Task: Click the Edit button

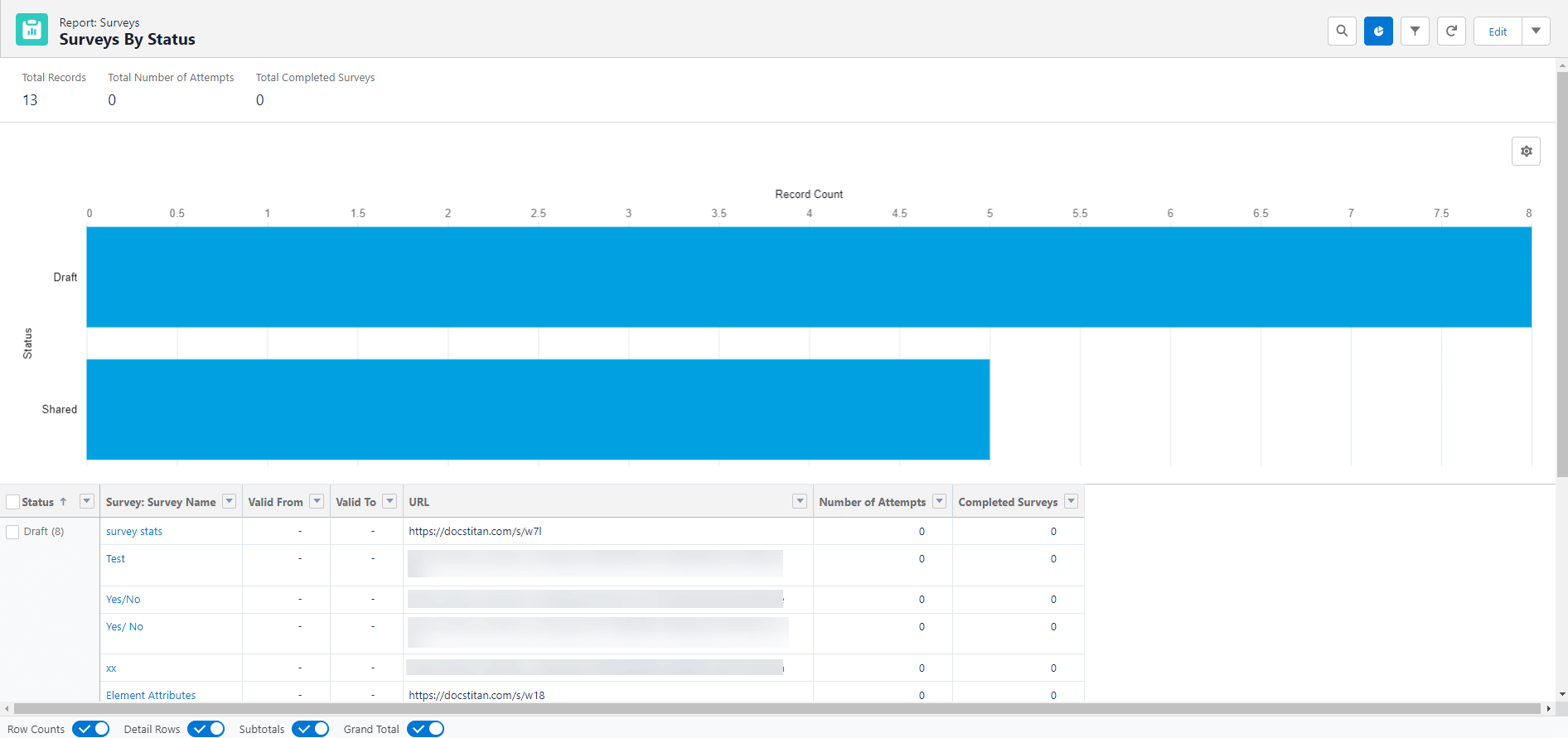Action: pyautogui.click(x=1498, y=31)
